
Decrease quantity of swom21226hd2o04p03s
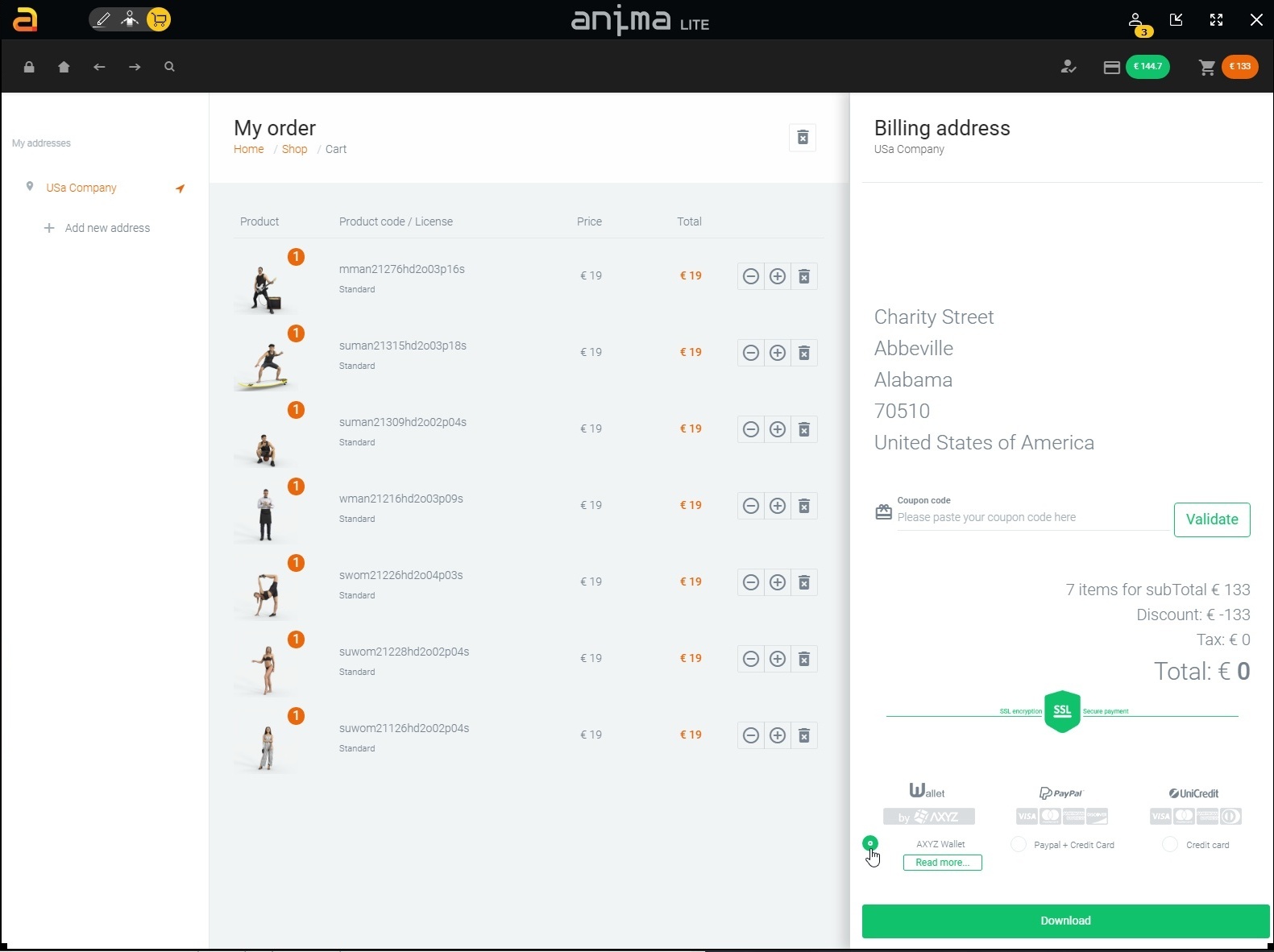[750, 582]
